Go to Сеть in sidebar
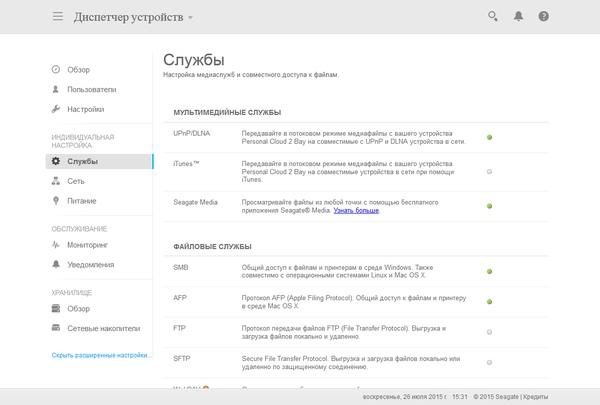Screen dimensions: 600x405 pos(76,181)
